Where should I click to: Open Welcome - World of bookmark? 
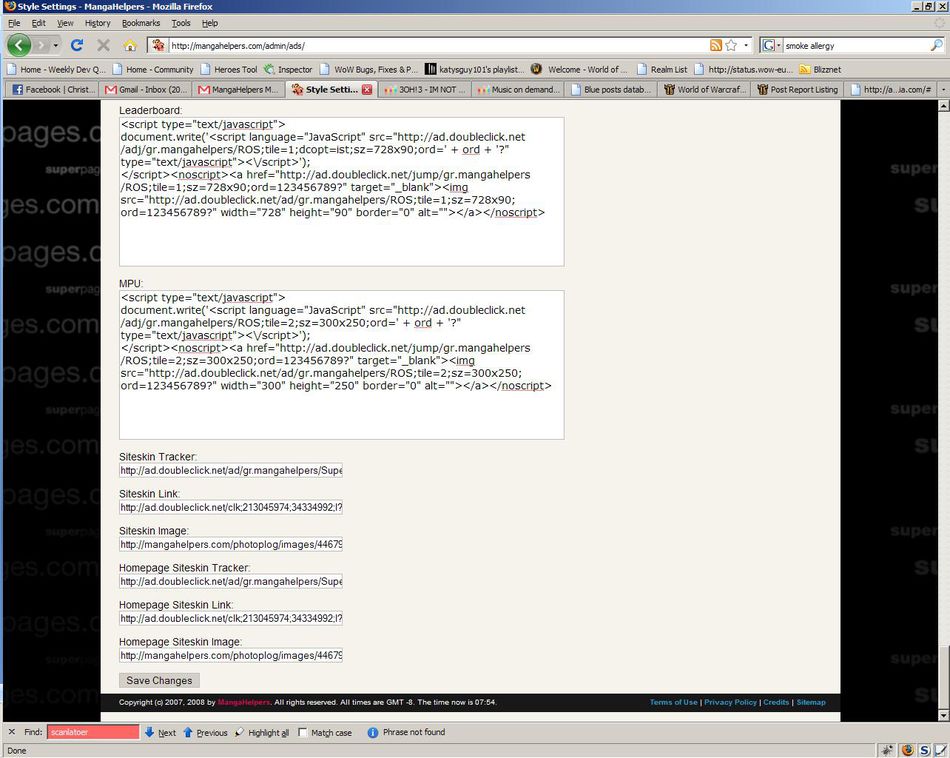(x=580, y=70)
